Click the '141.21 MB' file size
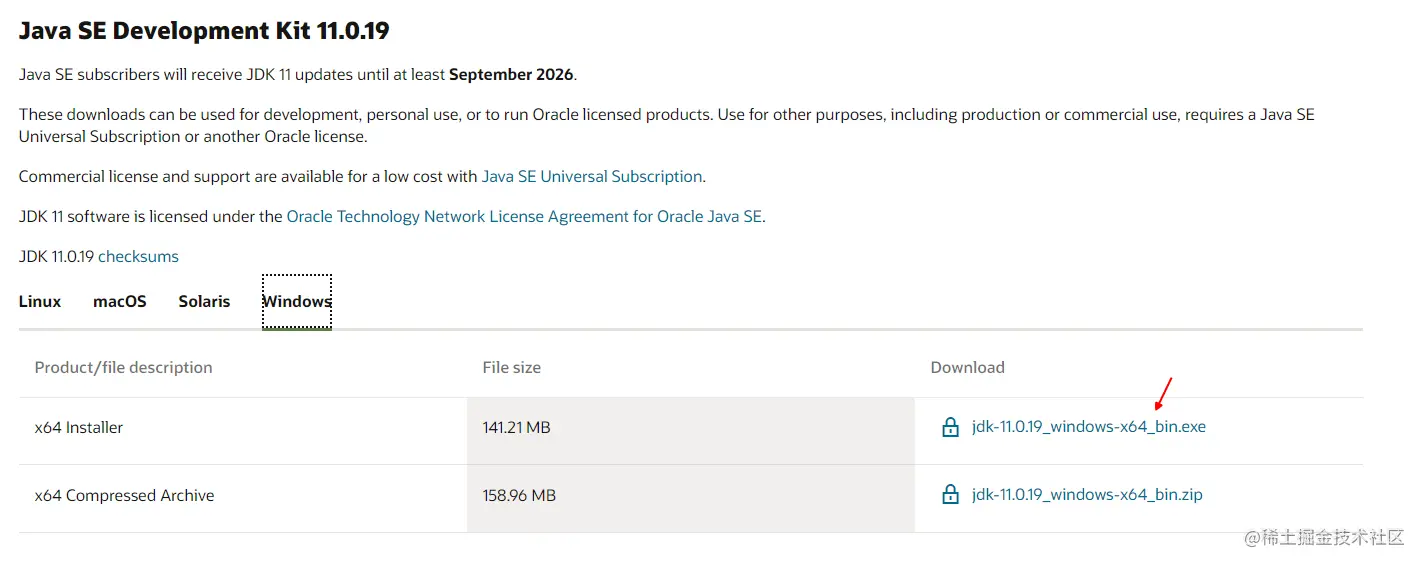Screen dimensions: 1422x565 (516, 427)
